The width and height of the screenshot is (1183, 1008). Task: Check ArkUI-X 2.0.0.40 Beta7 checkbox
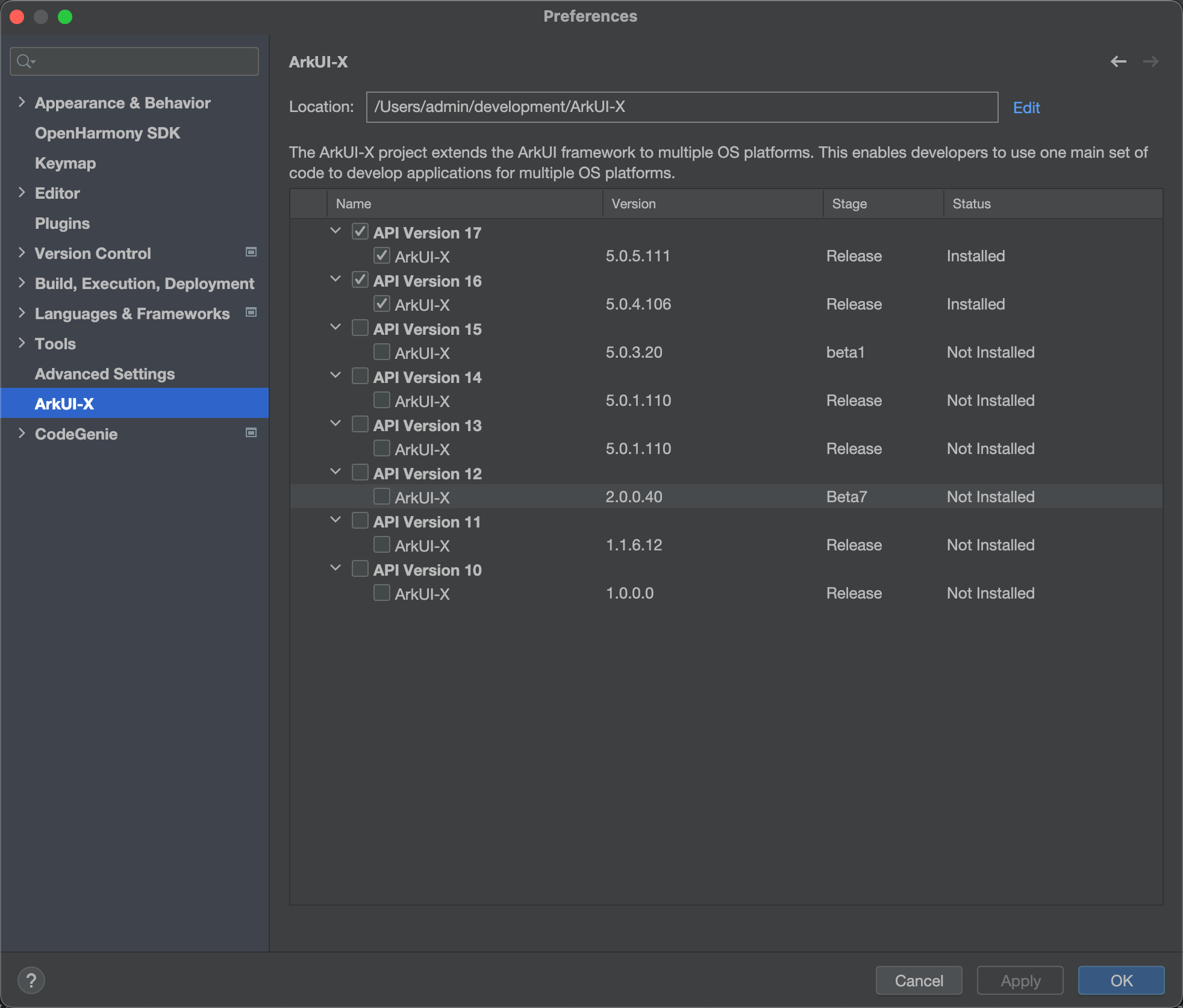pos(382,497)
